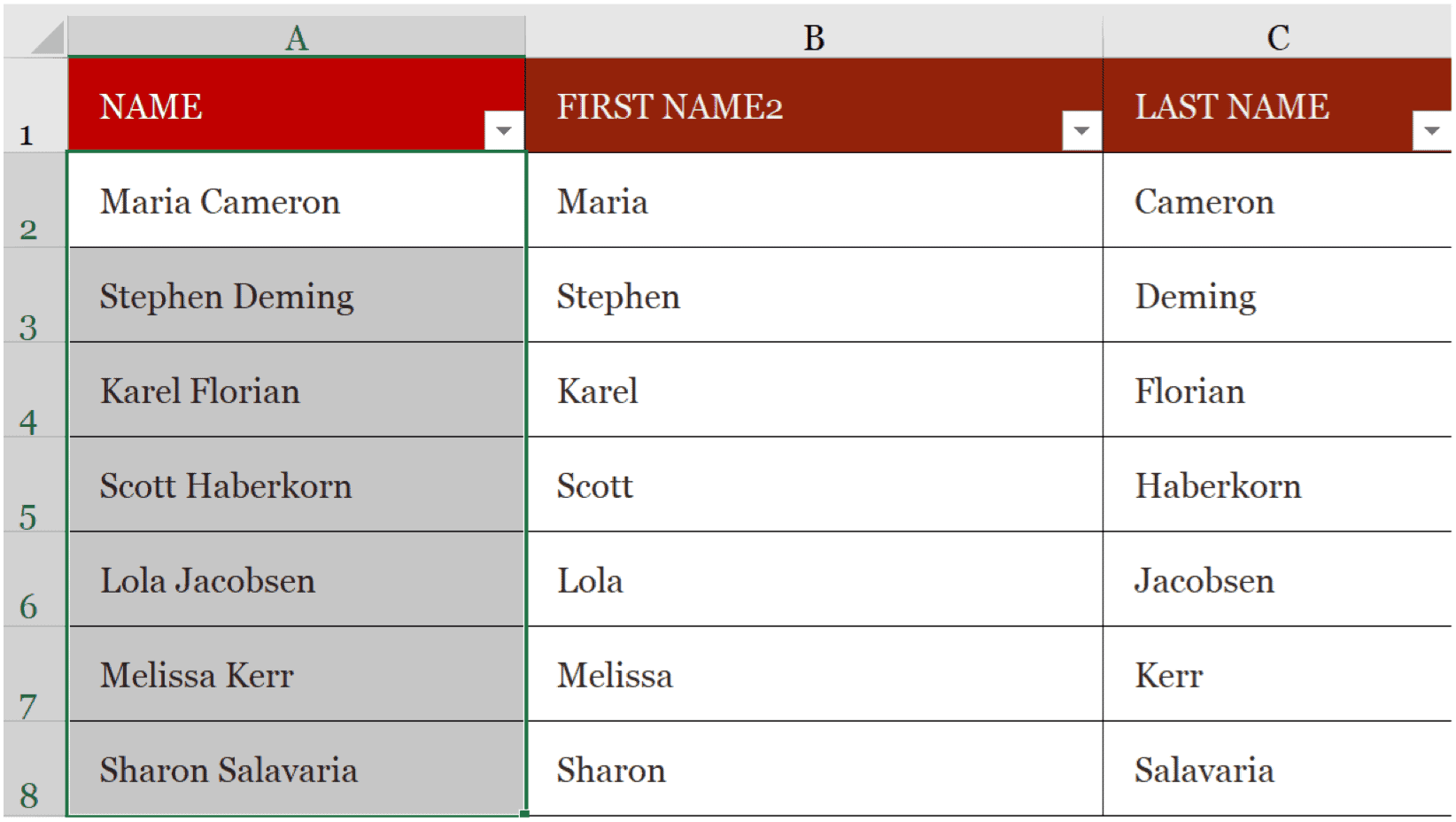The height and width of the screenshot is (822, 1456).
Task: Select row 8 header
Action: (x=35, y=769)
